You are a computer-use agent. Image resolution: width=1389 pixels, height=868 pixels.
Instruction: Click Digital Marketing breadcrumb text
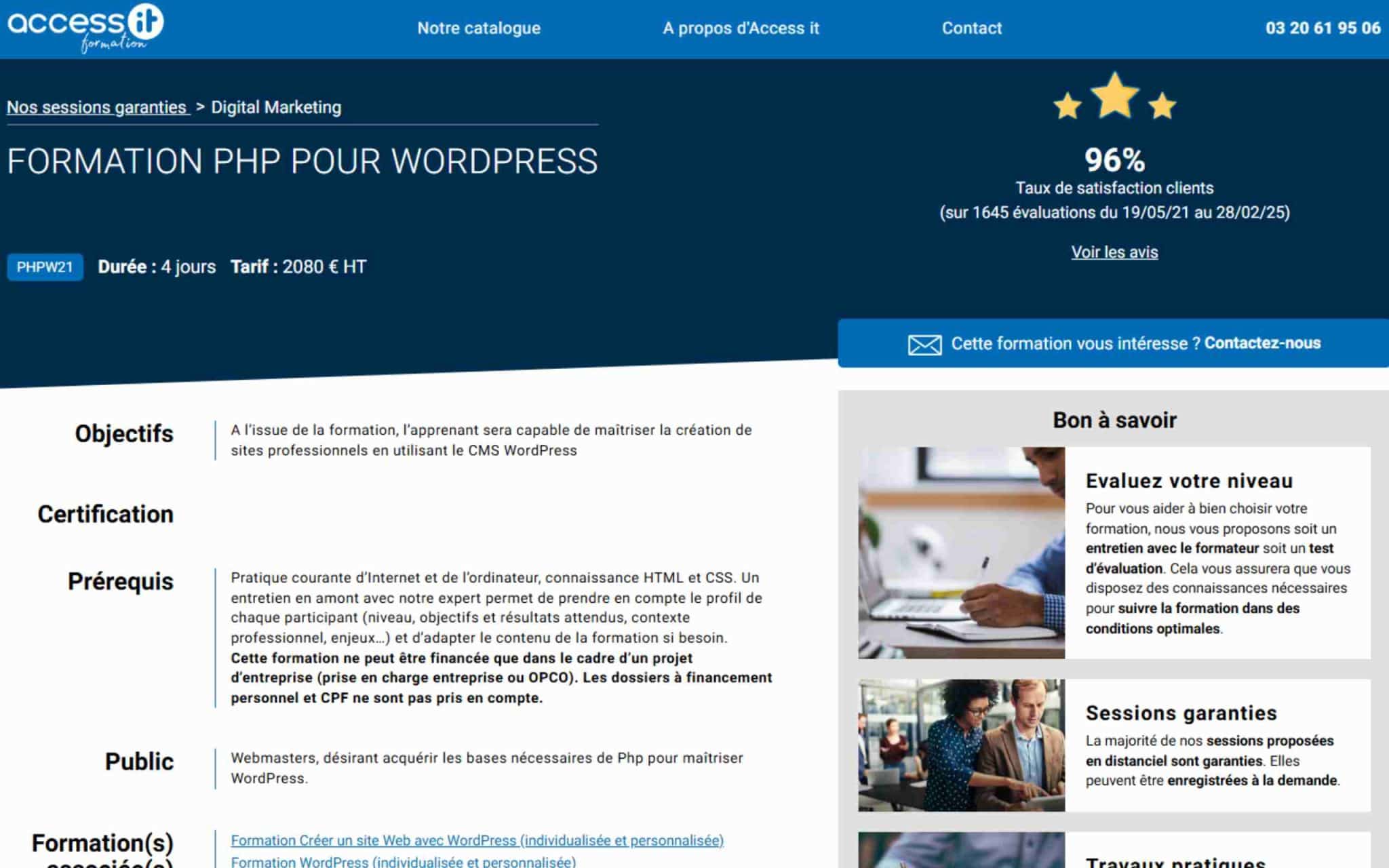tap(276, 107)
